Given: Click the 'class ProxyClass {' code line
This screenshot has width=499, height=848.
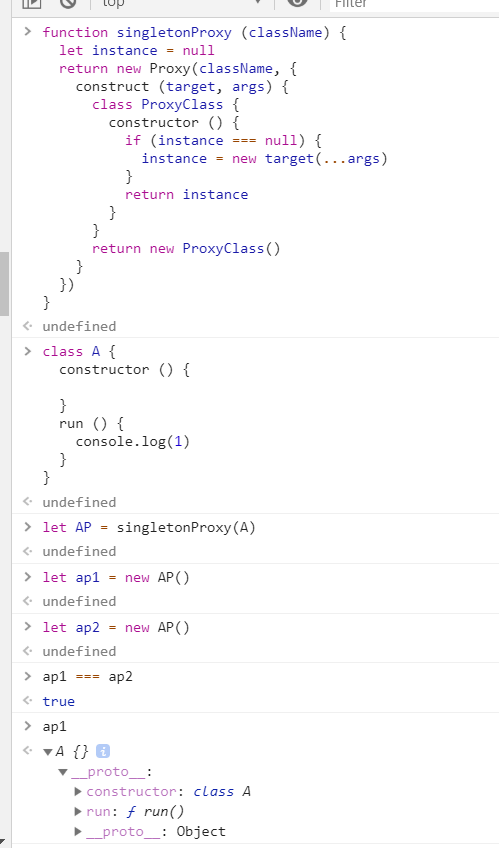Looking at the screenshot, I should (165, 104).
